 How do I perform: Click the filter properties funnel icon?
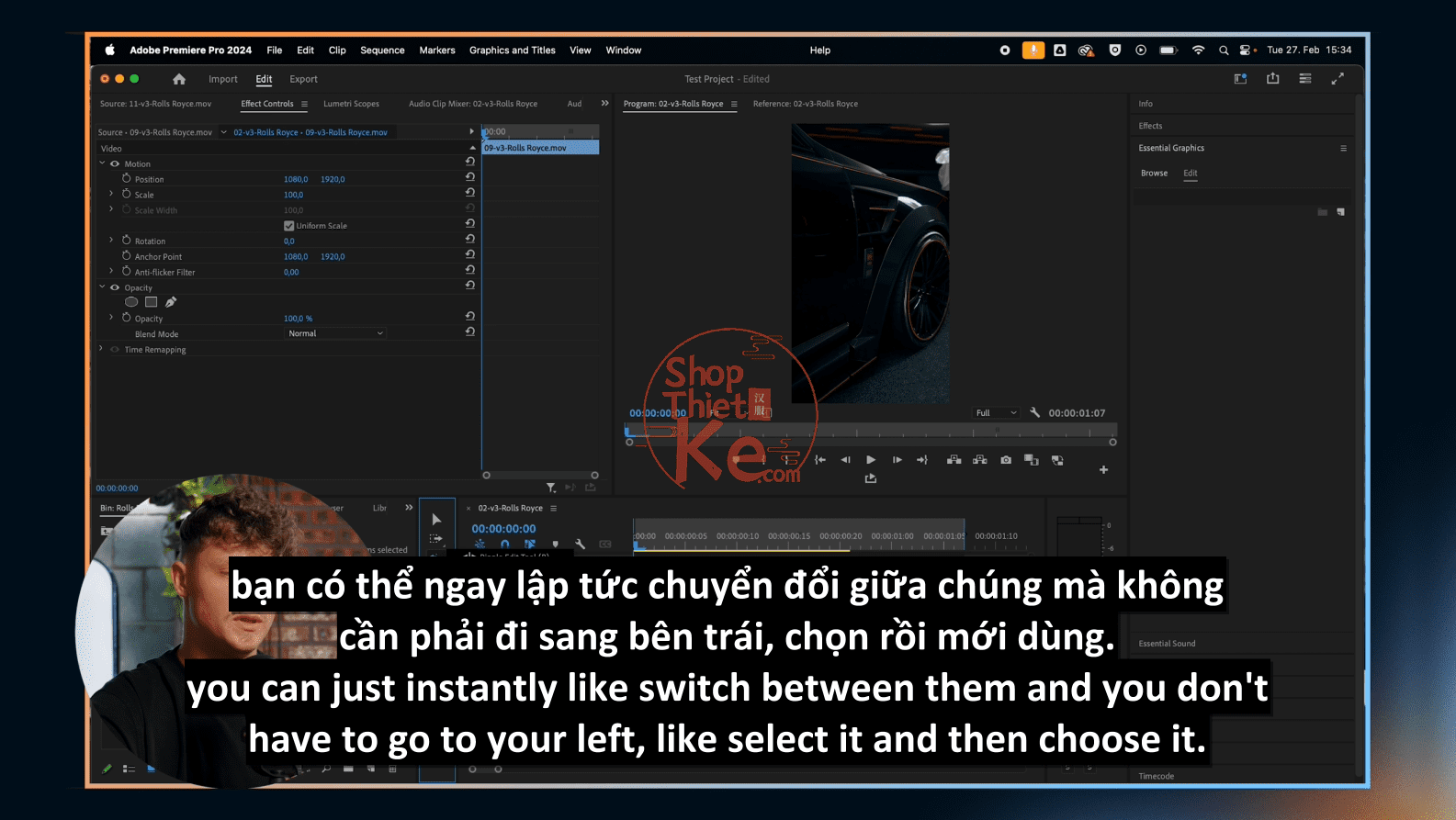[x=551, y=488]
